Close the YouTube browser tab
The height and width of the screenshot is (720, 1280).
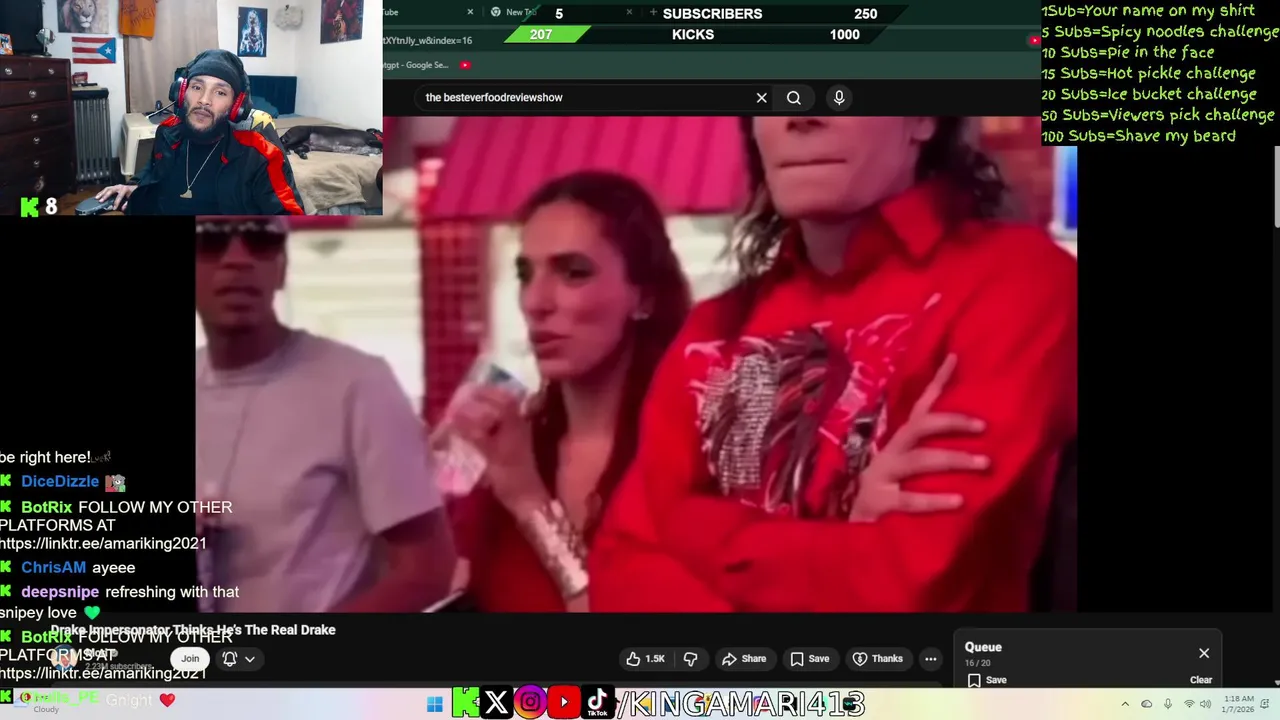pos(470,12)
